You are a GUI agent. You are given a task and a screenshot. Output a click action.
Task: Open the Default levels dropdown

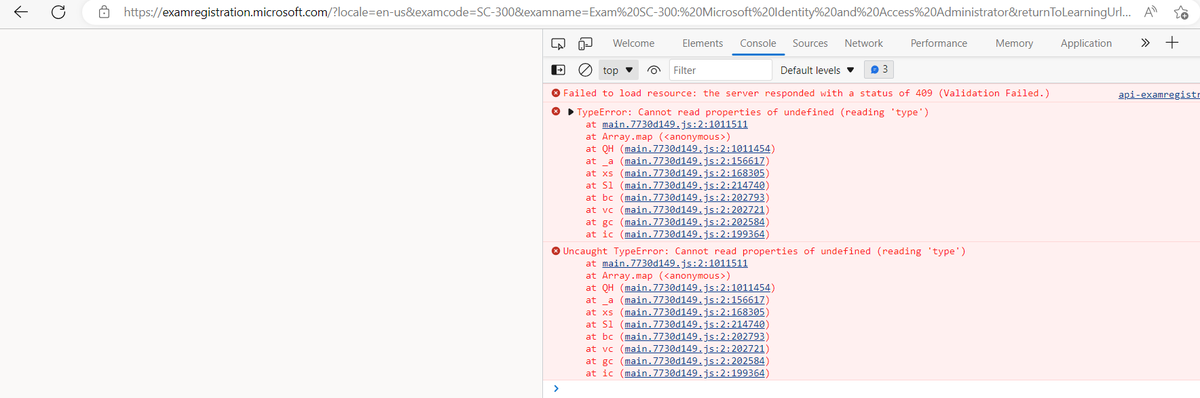[817, 70]
